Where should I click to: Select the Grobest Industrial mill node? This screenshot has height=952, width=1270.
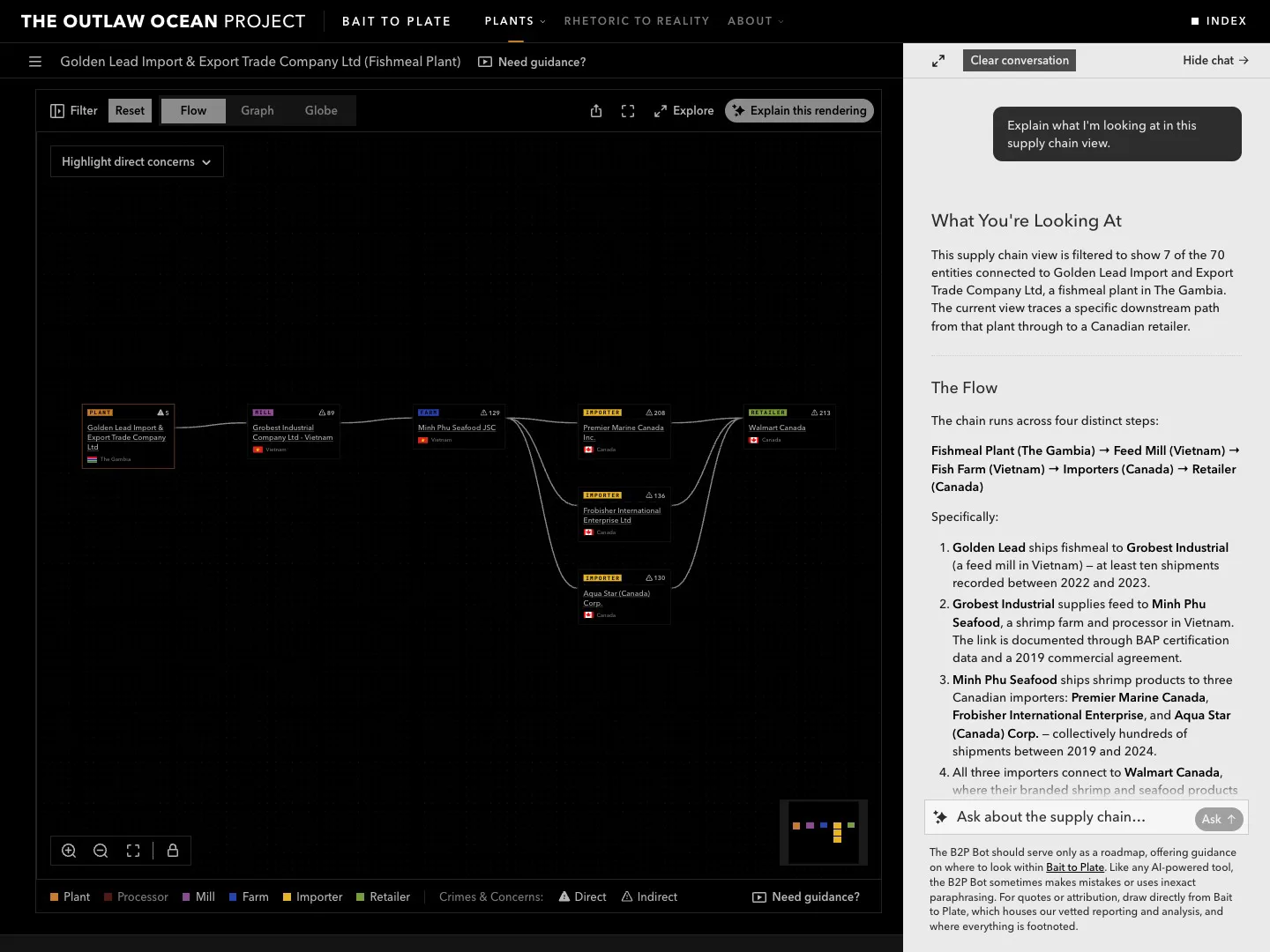(294, 431)
